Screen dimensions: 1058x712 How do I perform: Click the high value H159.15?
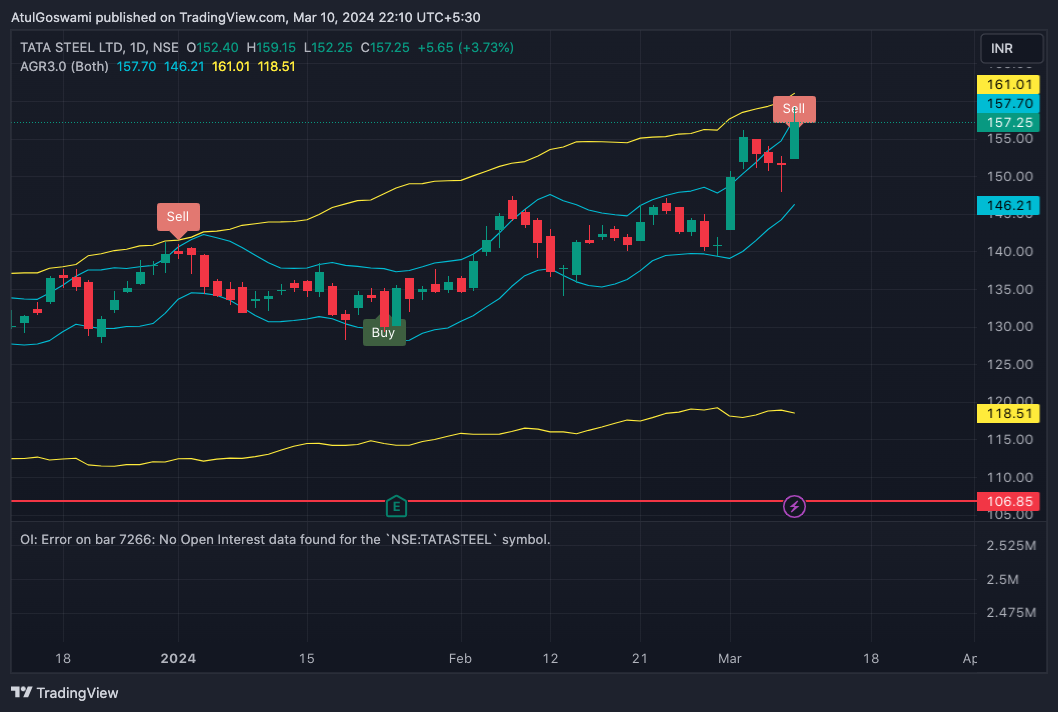(271, 47)
